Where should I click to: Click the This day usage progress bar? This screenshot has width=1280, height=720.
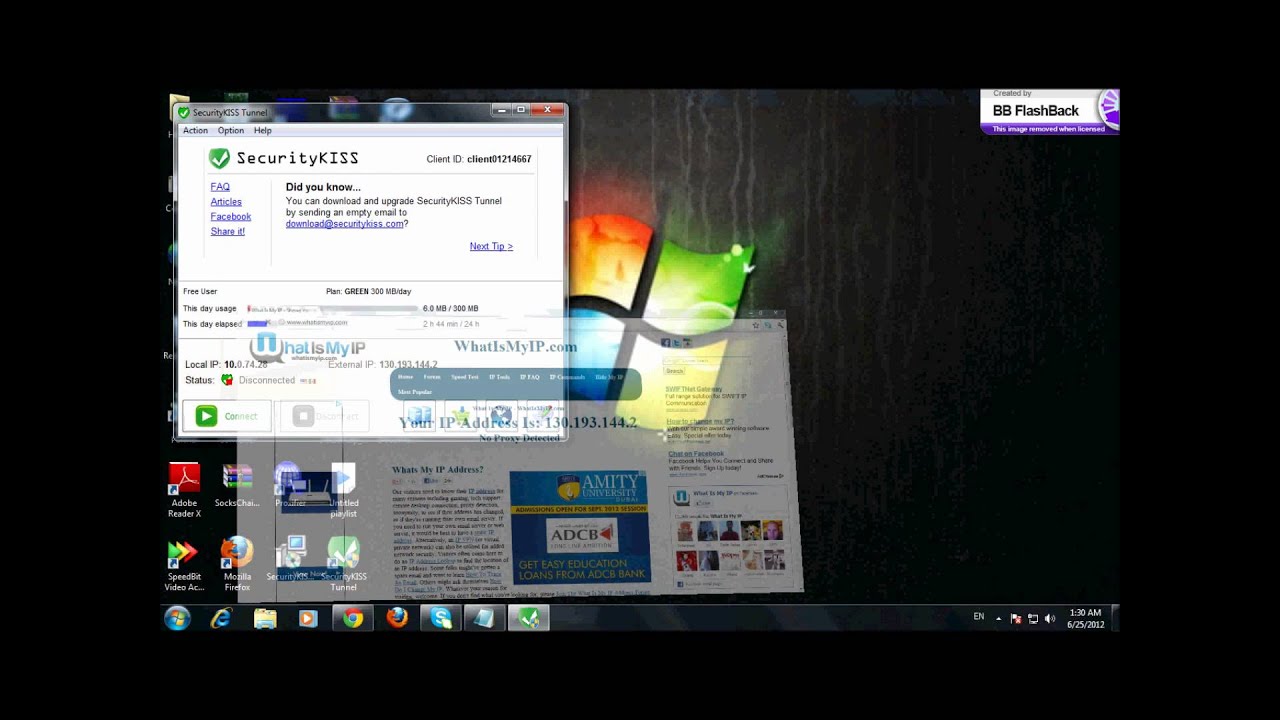tap(333, 309)
